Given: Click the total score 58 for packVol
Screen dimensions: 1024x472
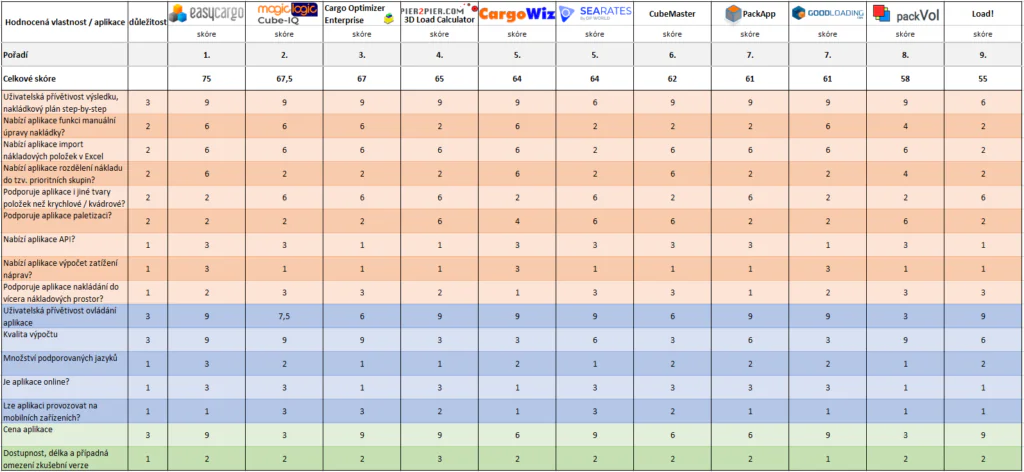Looking at the screenshot, I should (x=905, y=79).
